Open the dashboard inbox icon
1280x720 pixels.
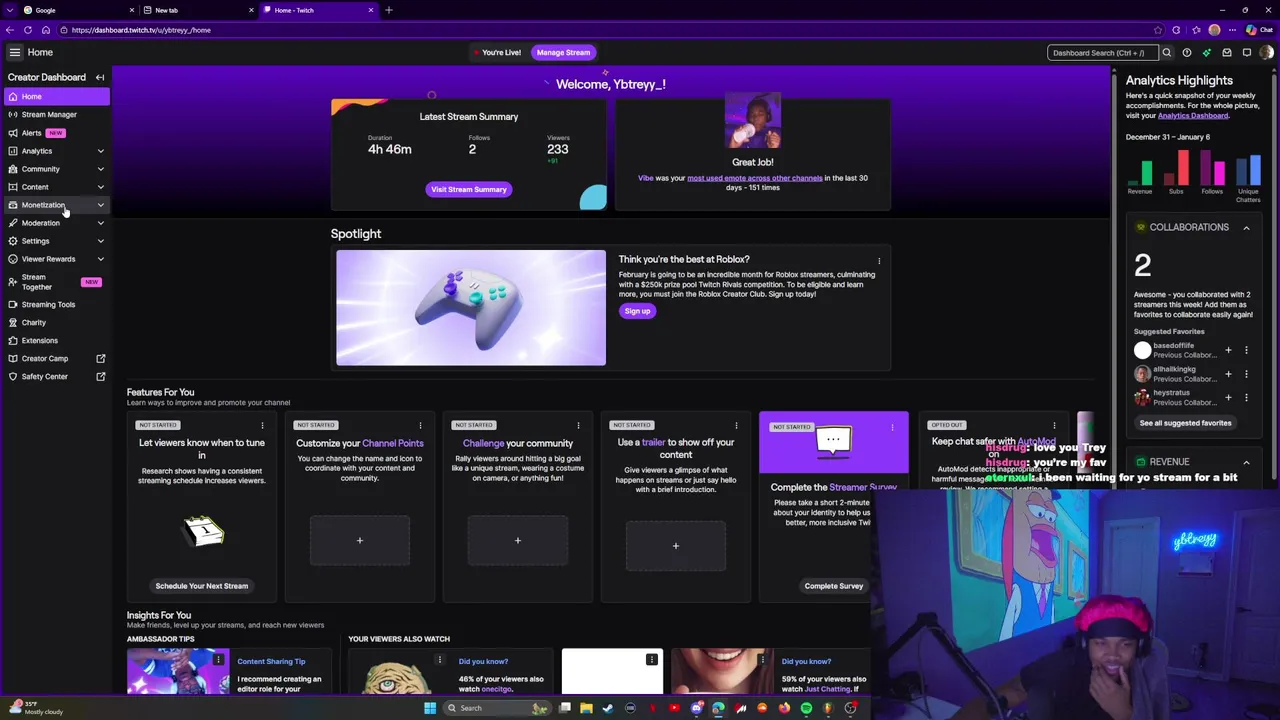(x=1227, y=52)
